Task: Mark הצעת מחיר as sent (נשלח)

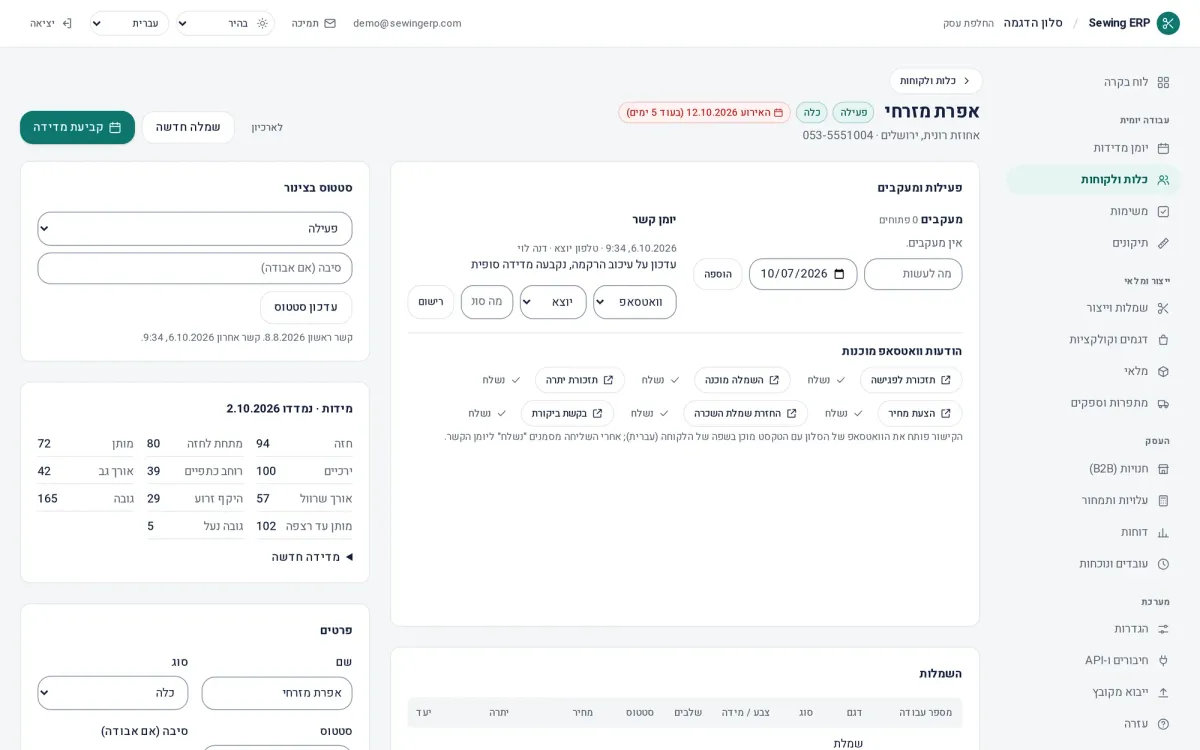Action: pyautogui.click(x=845, y=413)
